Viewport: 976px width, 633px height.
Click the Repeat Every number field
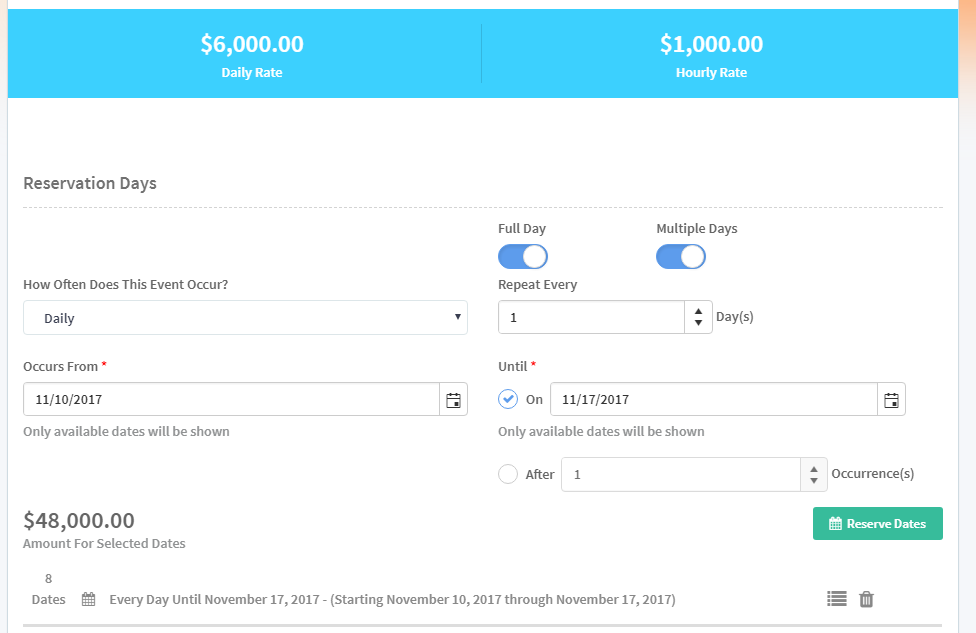(591, 318)
